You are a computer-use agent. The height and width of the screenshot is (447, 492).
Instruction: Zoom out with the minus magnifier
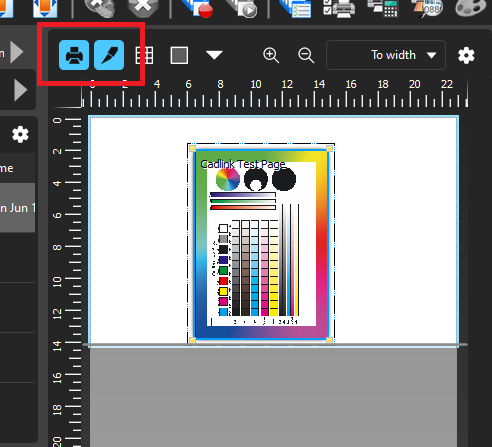(x=306, y=55)
